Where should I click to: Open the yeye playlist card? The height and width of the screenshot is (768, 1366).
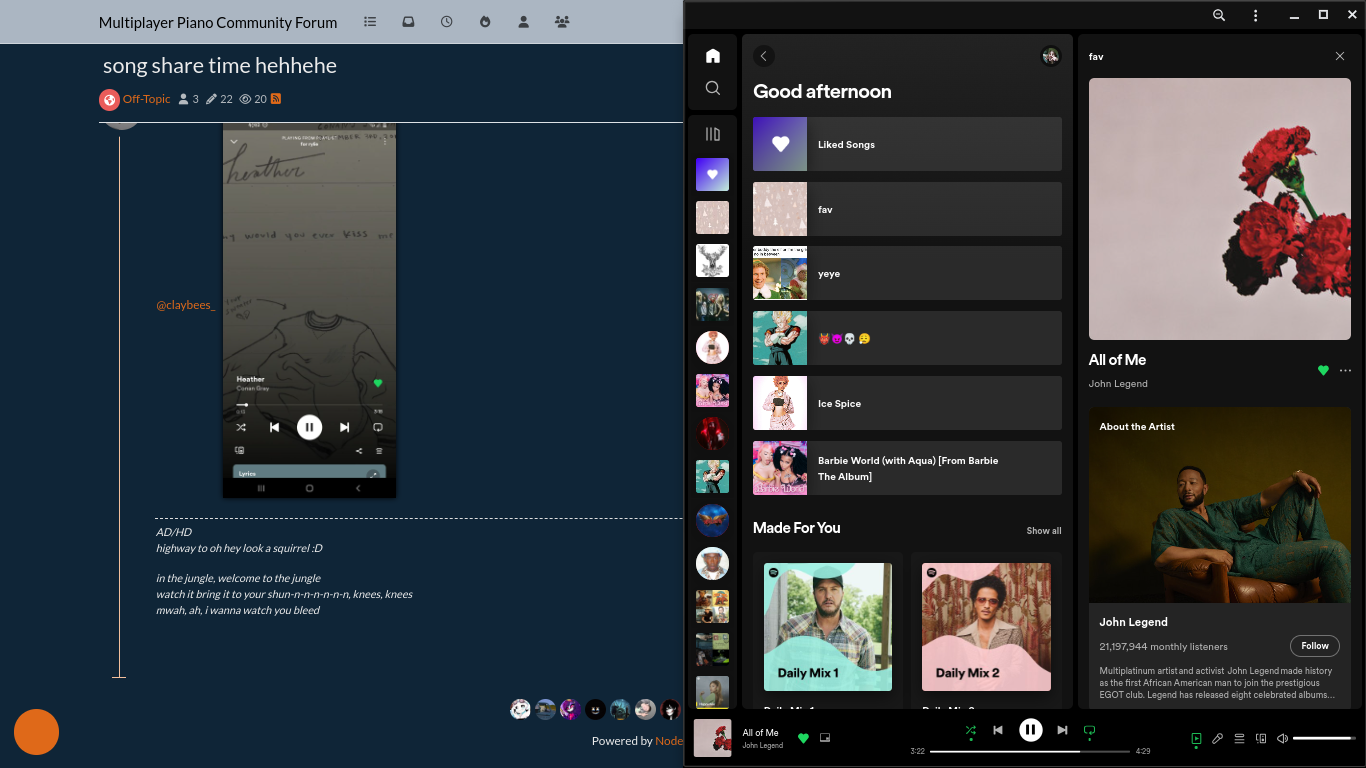click(x=907, y=273)
